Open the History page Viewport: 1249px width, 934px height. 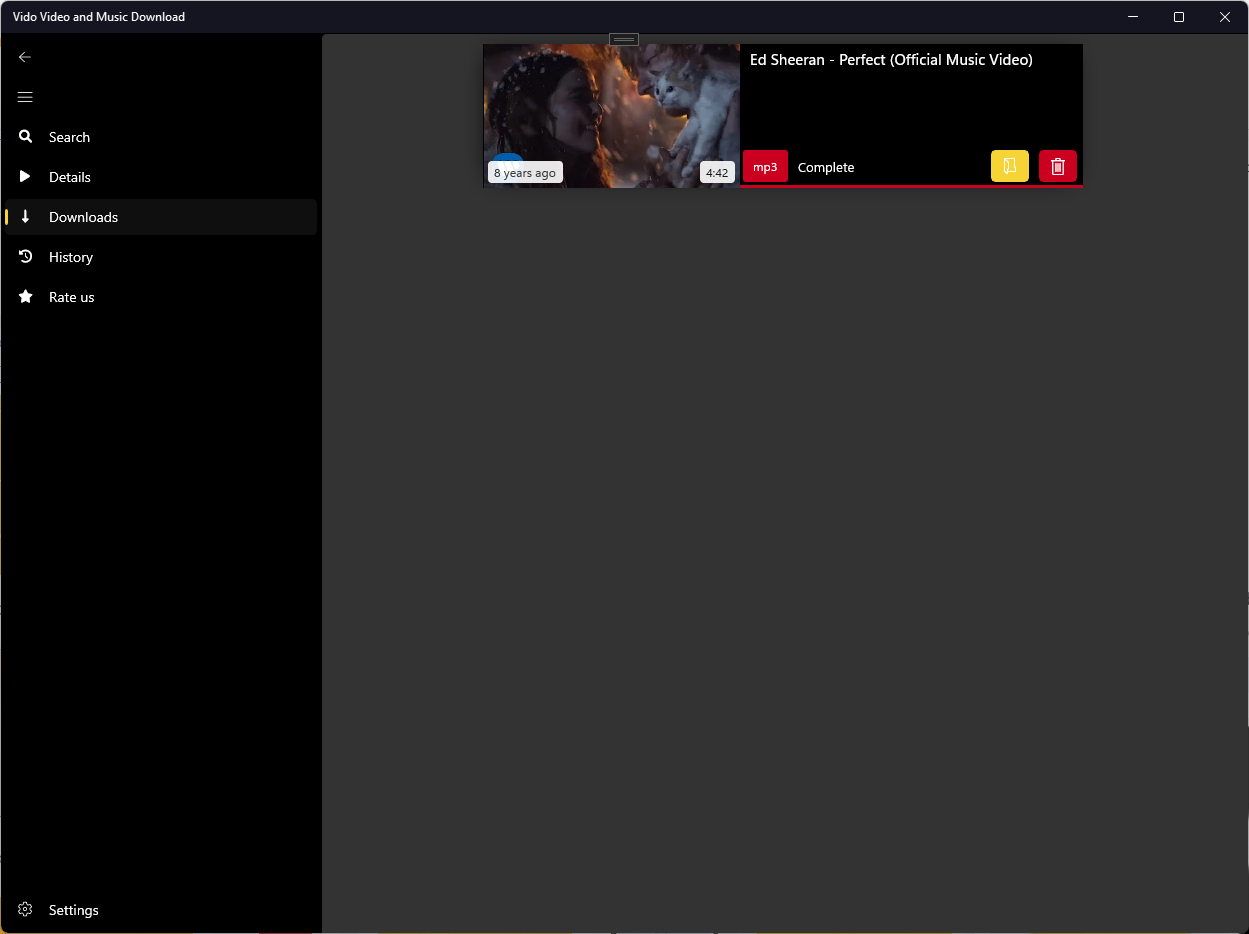point(161,257)
